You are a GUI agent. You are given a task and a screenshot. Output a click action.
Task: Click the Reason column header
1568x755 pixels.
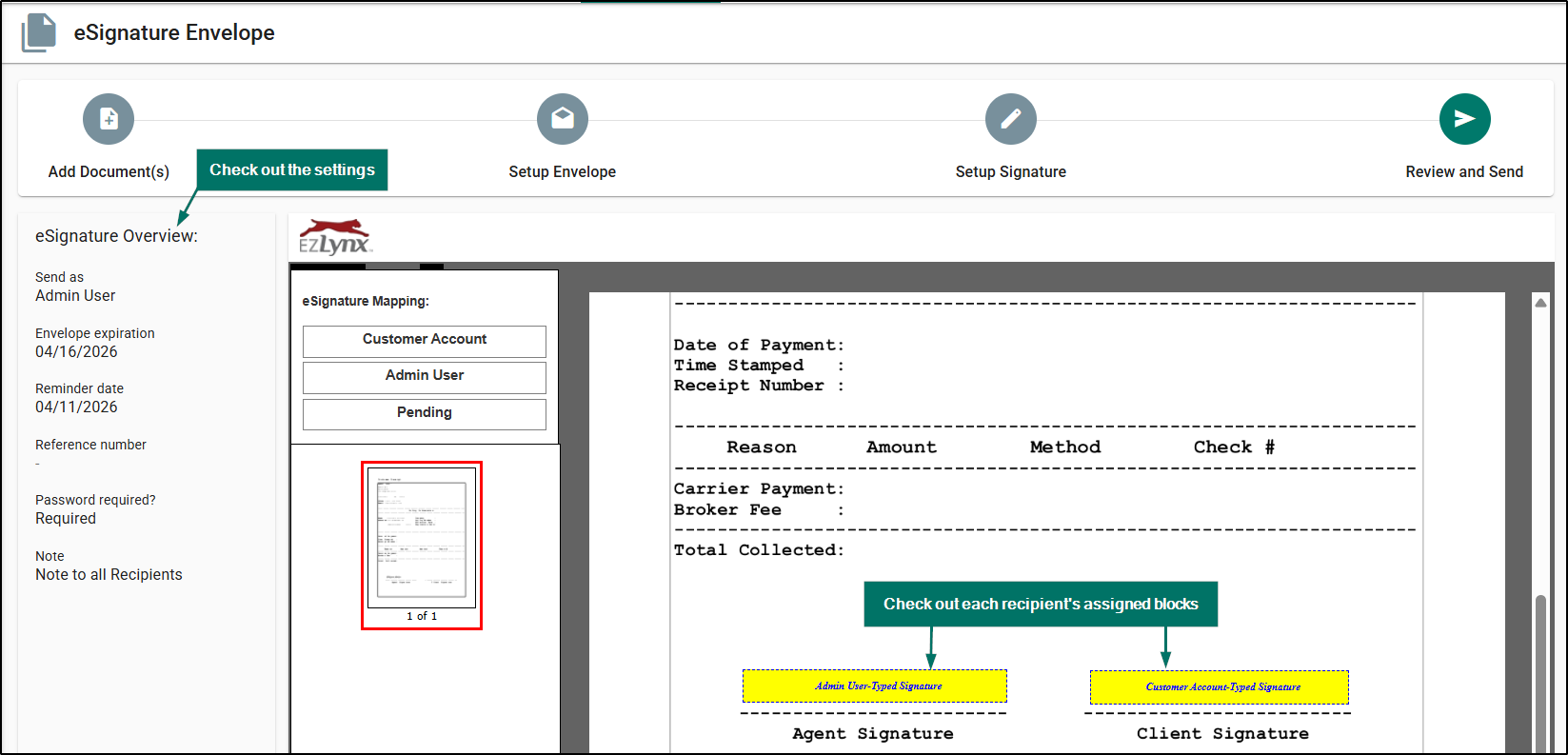[x=762, y=447]
